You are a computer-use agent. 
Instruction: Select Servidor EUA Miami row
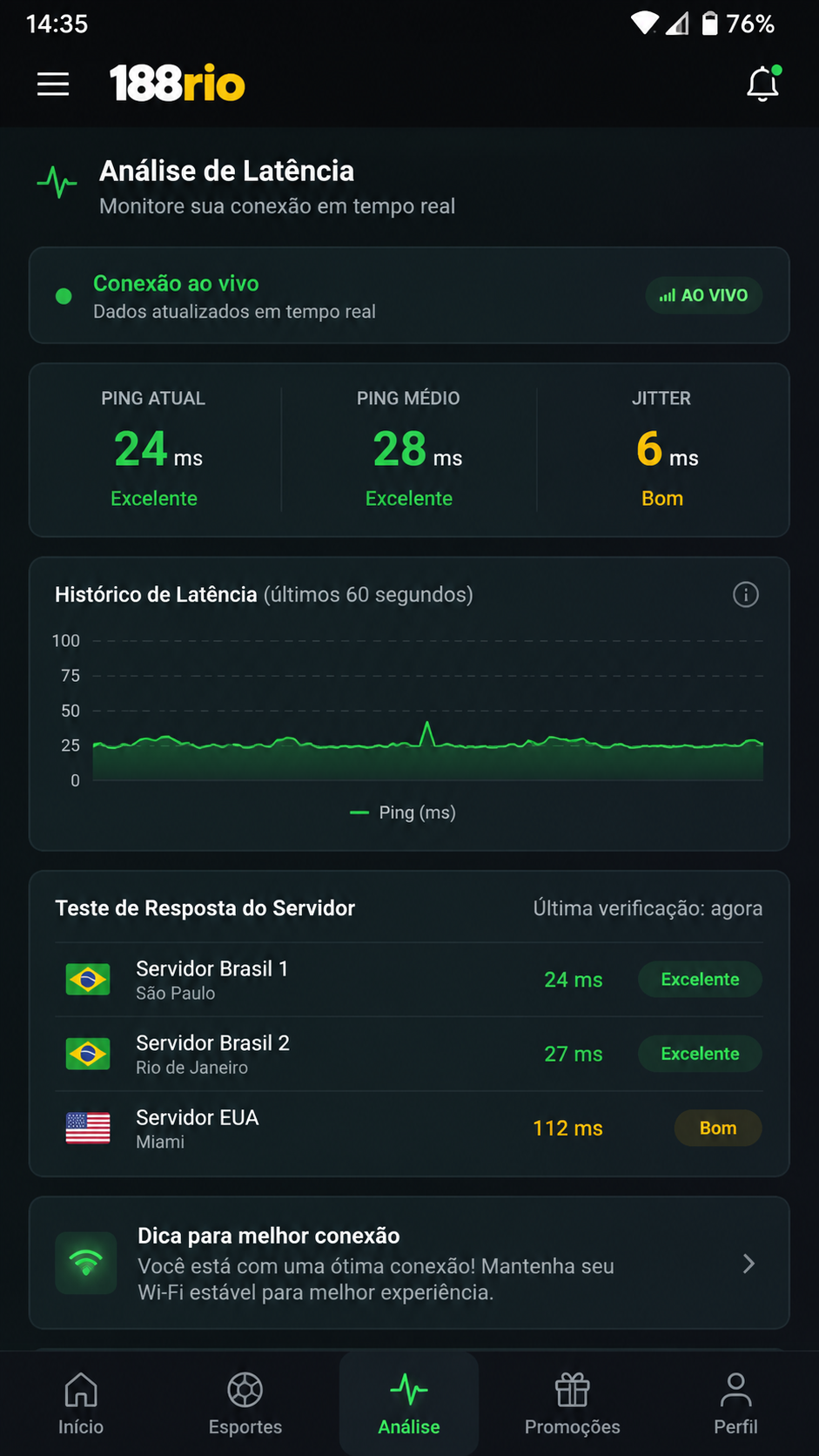(409, 1129)
